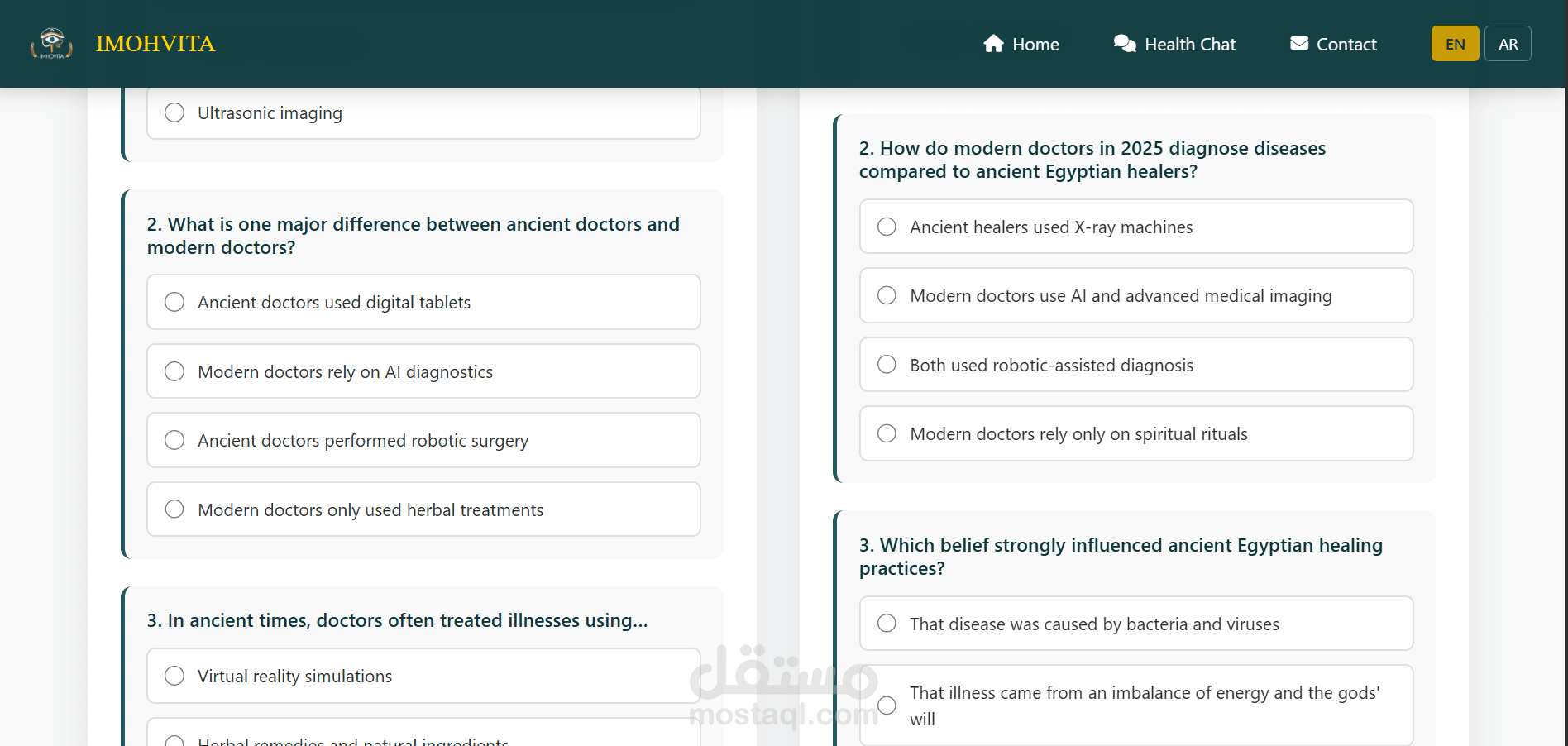Image resolution: width=1568 pixels, height=746 pixels.
Task: Click the Health Chat bubbles icon
Action: (1125, 44)
